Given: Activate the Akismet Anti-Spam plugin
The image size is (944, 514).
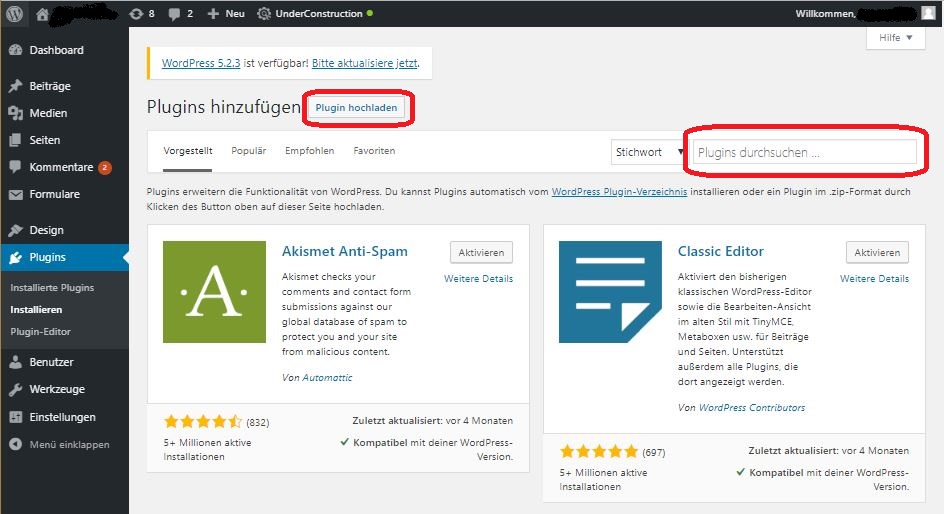Looking at the screenshot, I should point(481,252).
